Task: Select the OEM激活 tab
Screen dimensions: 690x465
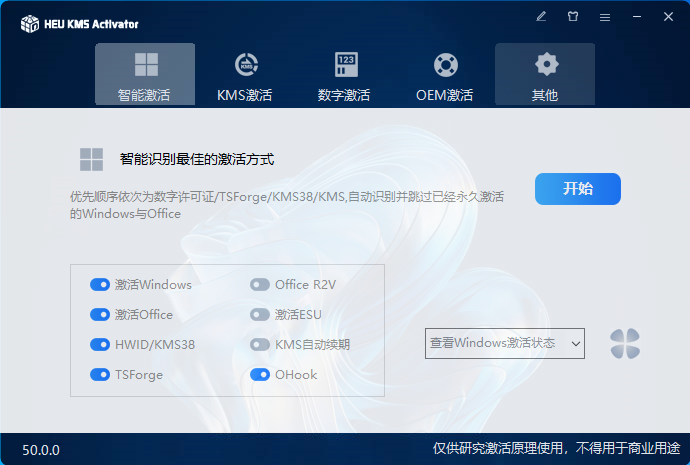Action: [445, 75]
